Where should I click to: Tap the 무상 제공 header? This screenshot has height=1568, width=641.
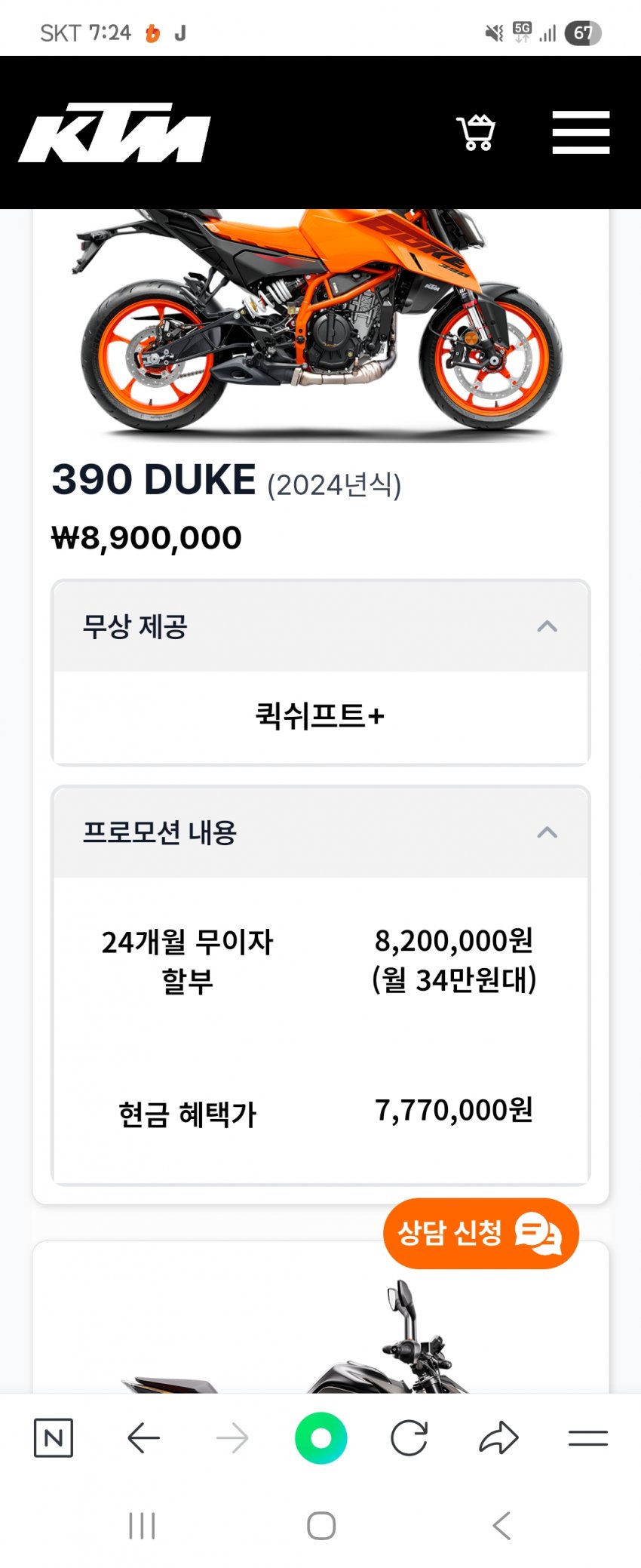coord(320,626)
